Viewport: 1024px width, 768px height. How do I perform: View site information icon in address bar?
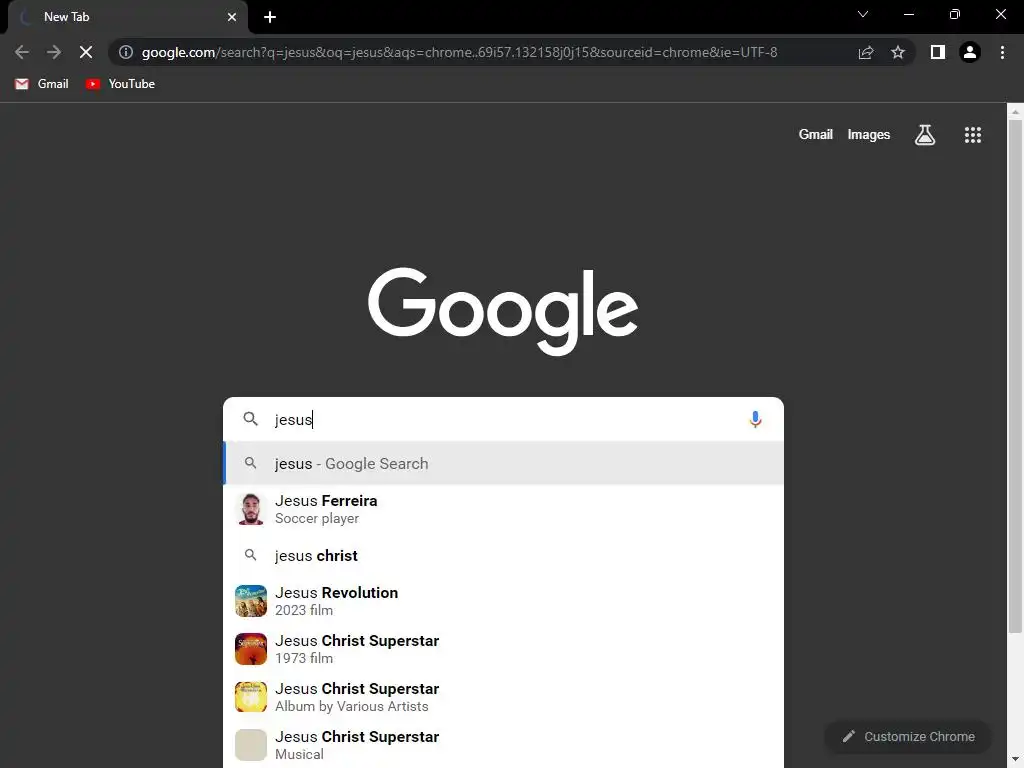pos(126,52)
